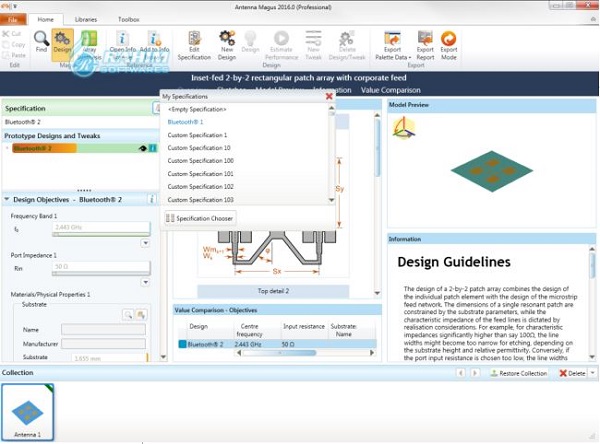Switch to the Home ribbon tab

46,19
